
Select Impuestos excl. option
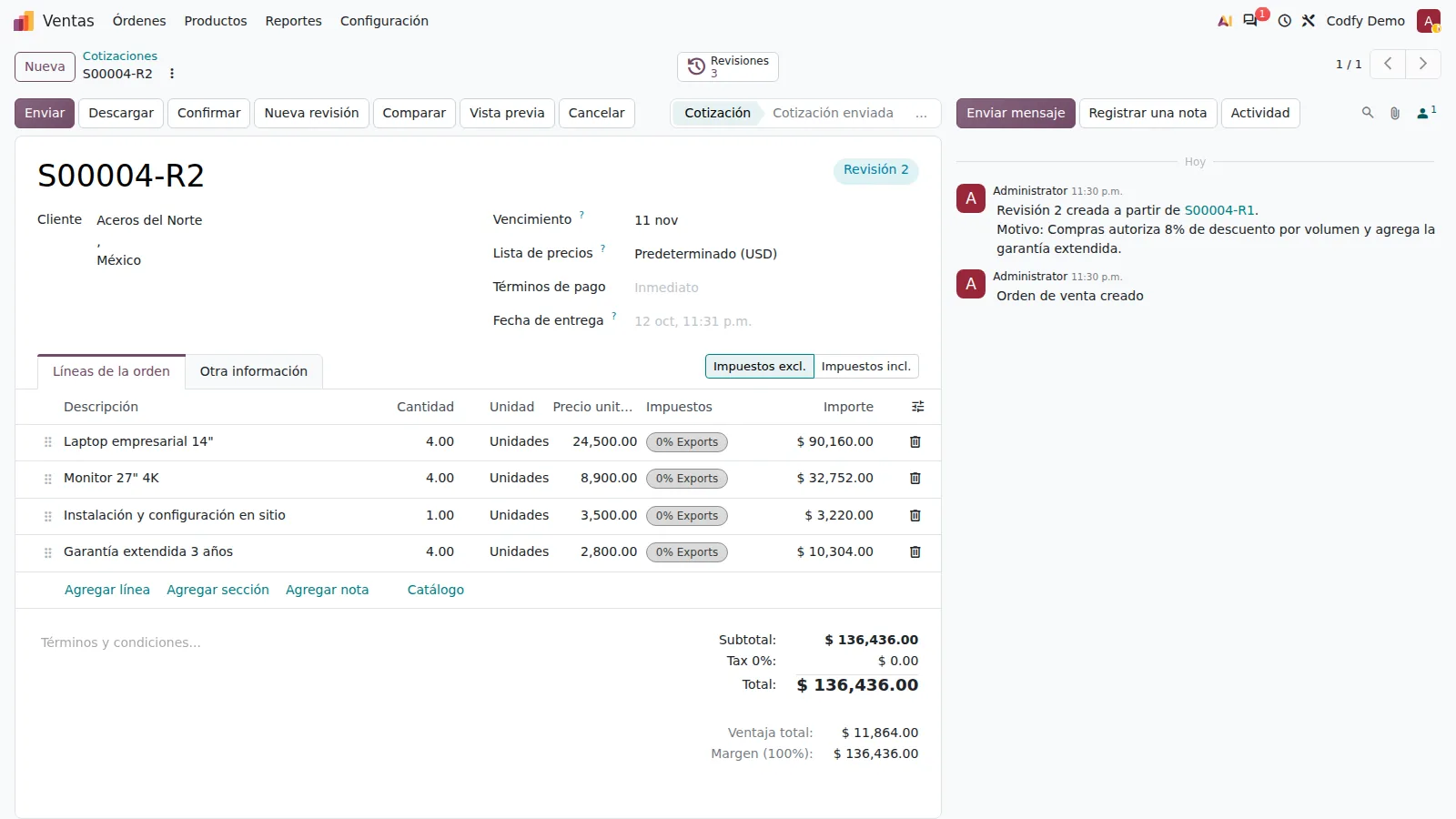coord(760,366)
